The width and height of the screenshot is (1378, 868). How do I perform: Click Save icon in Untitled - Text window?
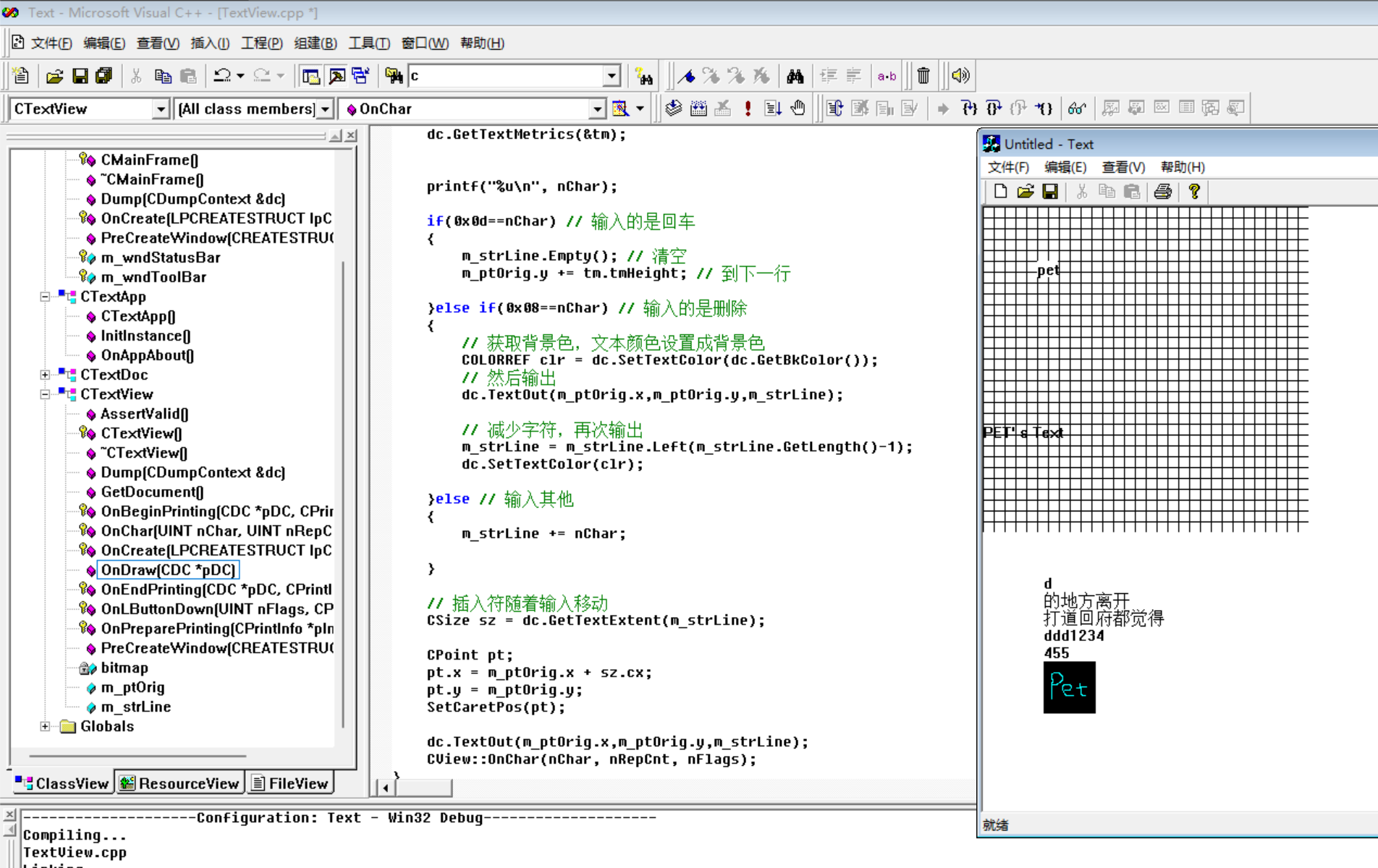coord(1049,192)
